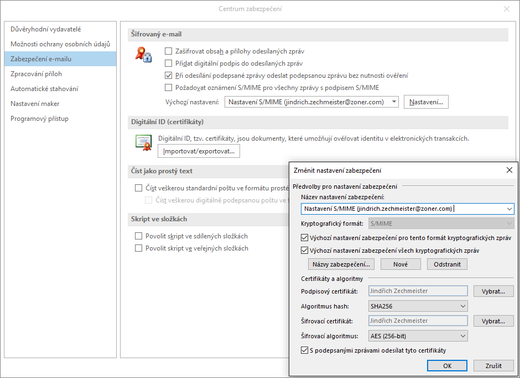Click the Importovat/exportovat button
Image resolution: width=520 pixels, height=378 pixels.
click(199, 151)
